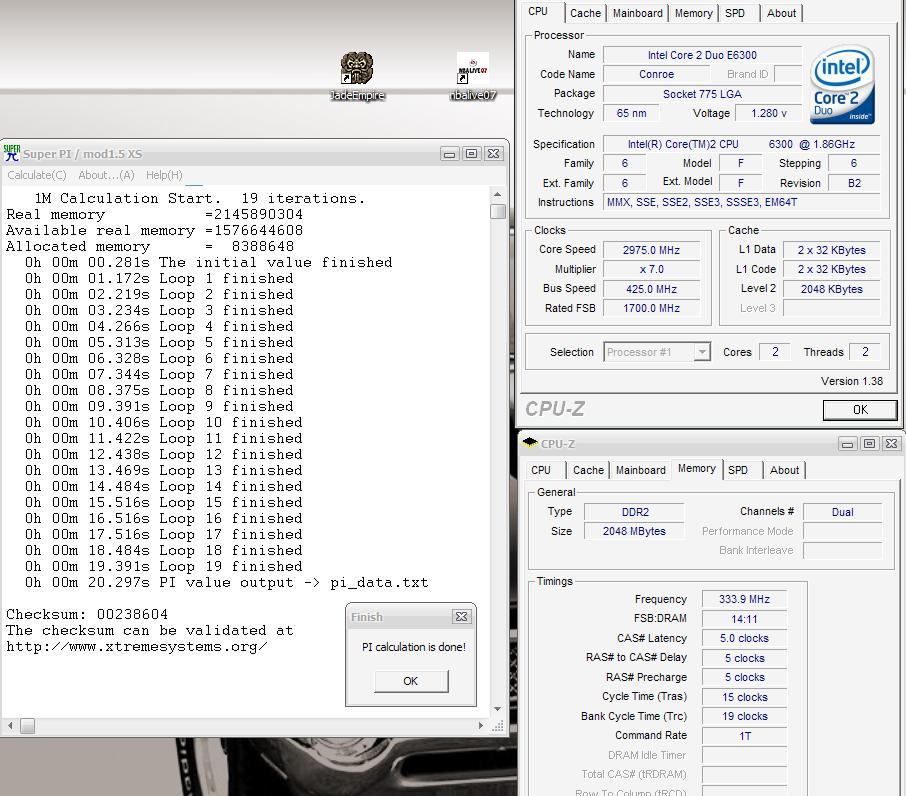Screen dimensions: 906x796
Task: Open About tab in lower CPU-Z window
Action: pos(784,470)
